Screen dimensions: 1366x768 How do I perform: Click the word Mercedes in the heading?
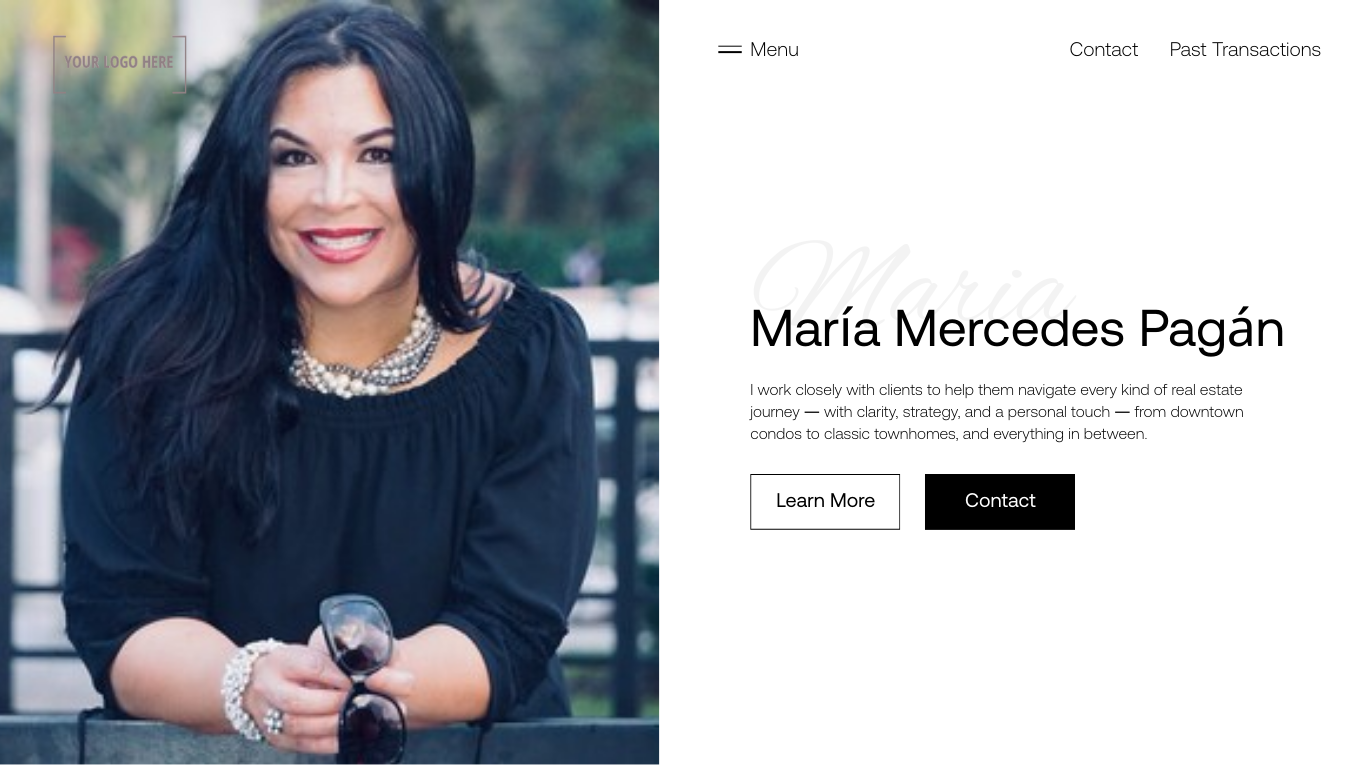click(x=1009, y=329)
